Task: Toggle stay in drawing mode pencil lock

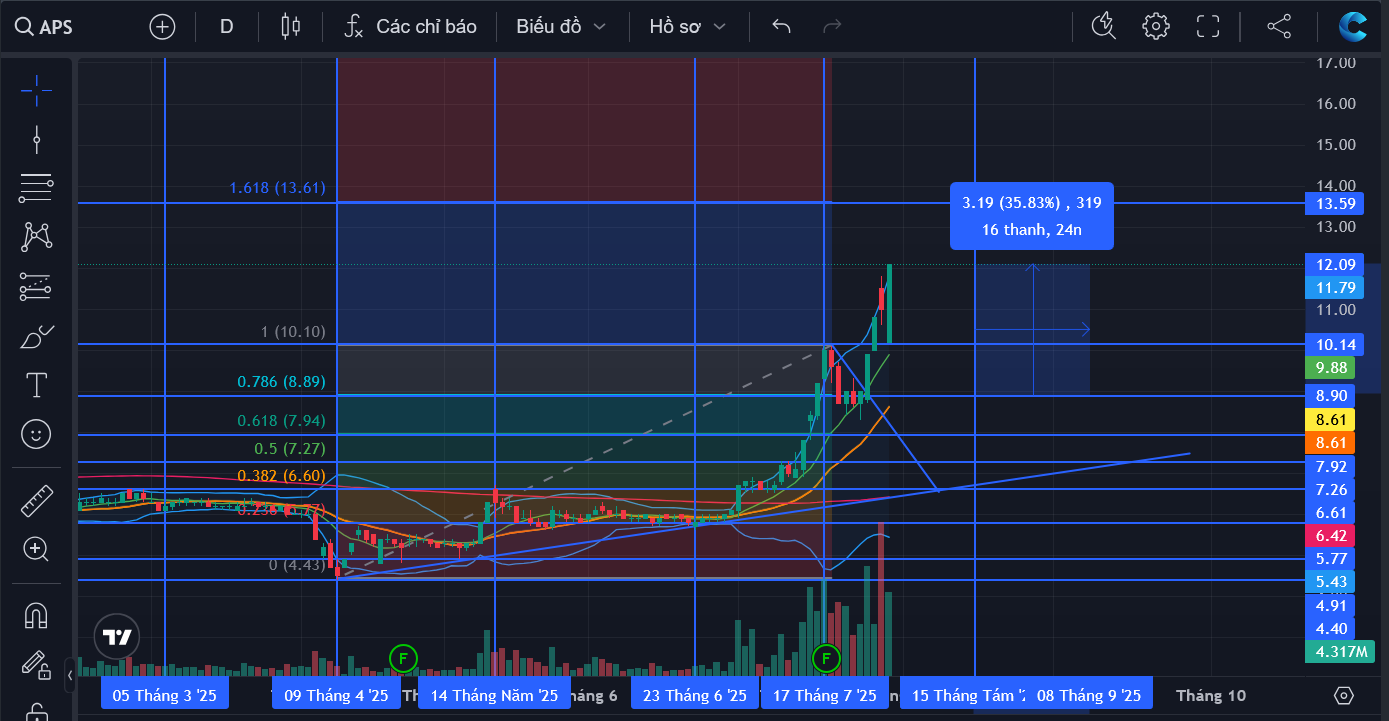Action: point(36,663)
